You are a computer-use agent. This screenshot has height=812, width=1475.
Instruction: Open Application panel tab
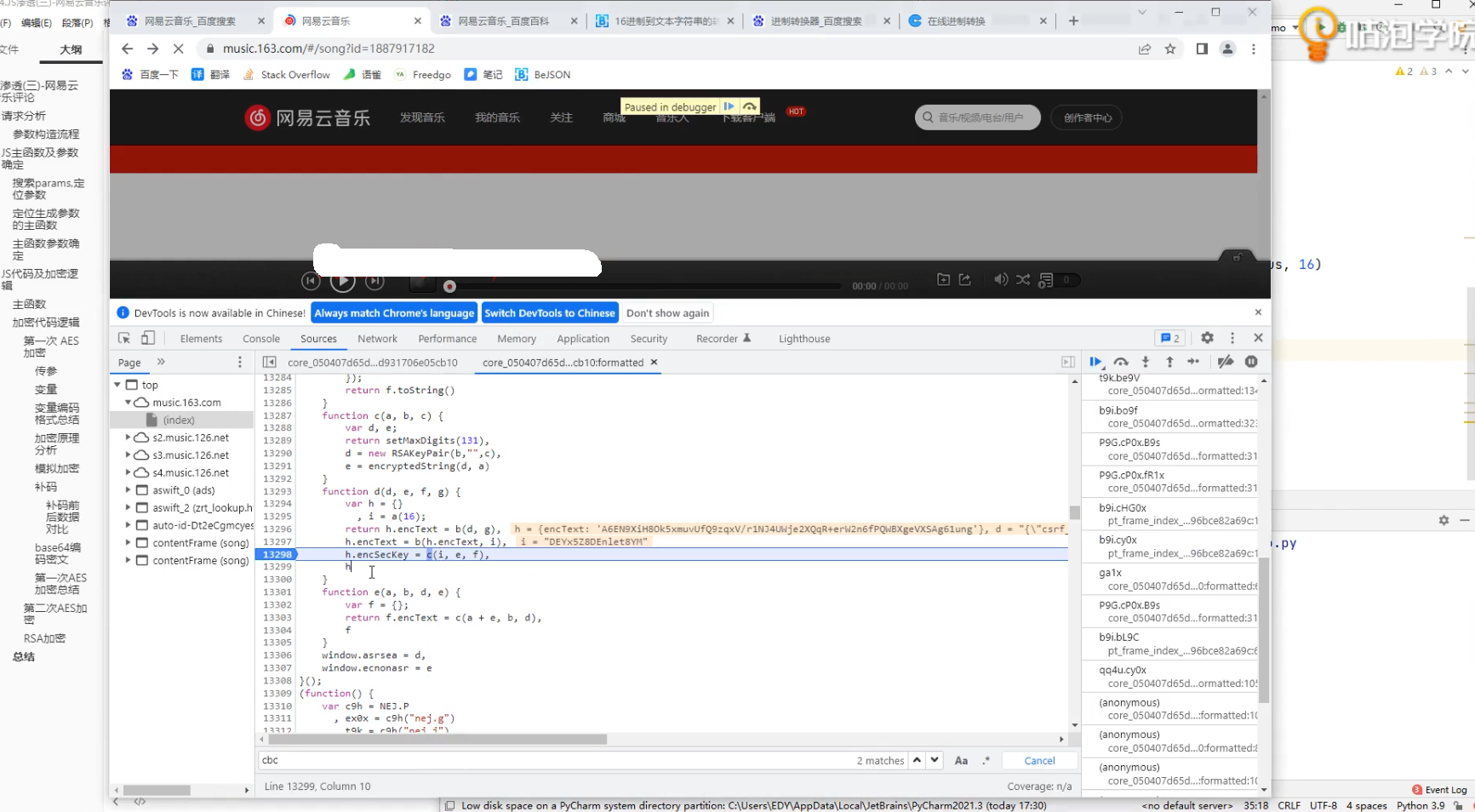tap(583, 339)
